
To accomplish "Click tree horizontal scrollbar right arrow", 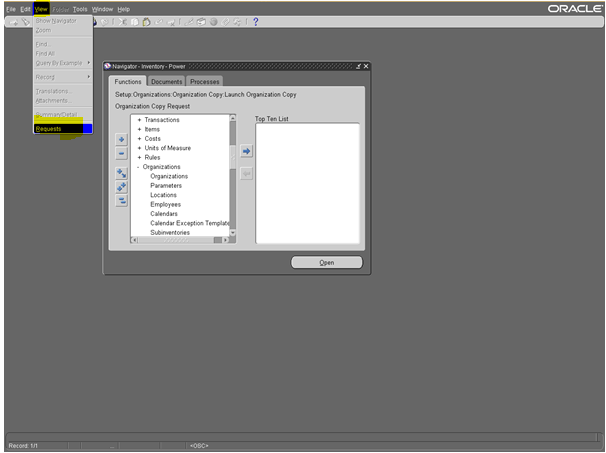I will (226, 240).
